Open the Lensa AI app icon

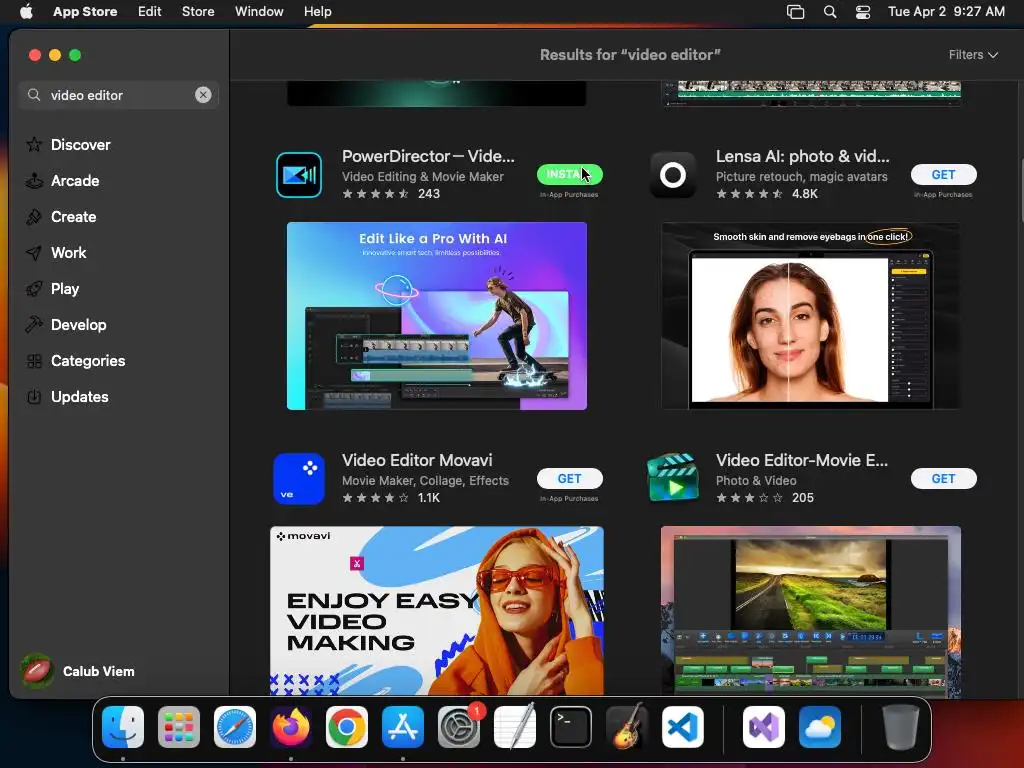pyautogui.click(x=673, y=174)
